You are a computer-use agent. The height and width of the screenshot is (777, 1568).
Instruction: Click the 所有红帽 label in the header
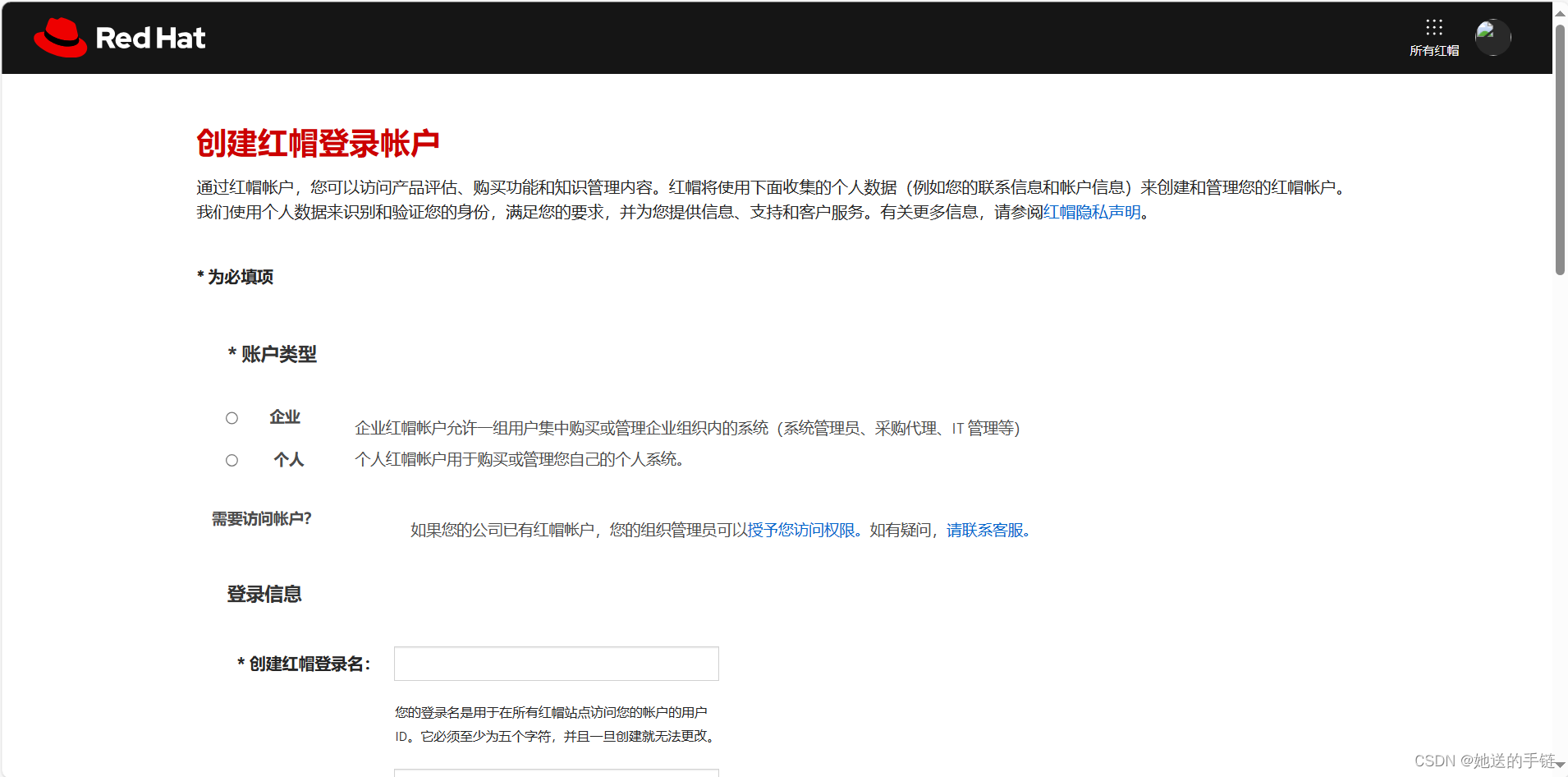coord(1433,51)
